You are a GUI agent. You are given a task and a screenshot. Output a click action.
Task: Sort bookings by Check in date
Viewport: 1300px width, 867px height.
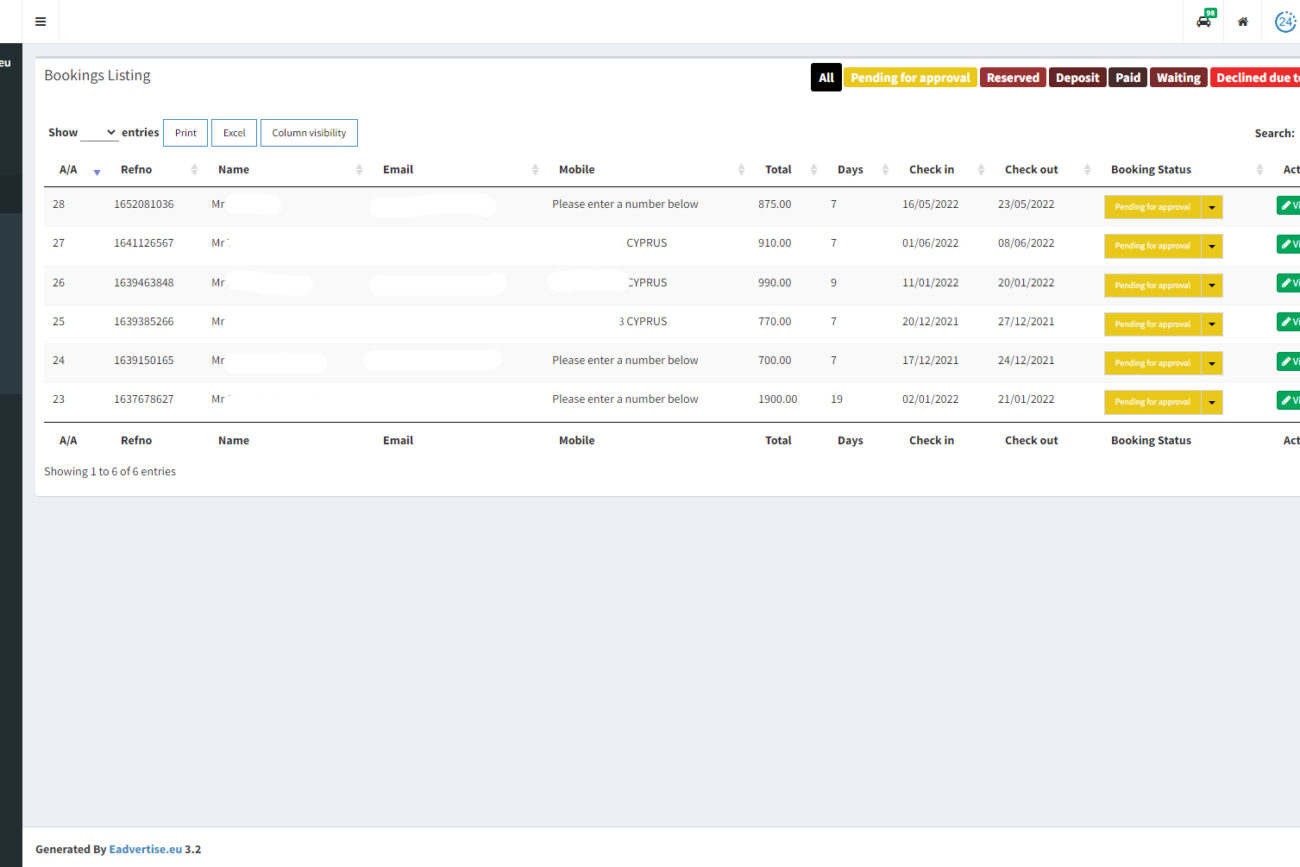pos(931,170)
